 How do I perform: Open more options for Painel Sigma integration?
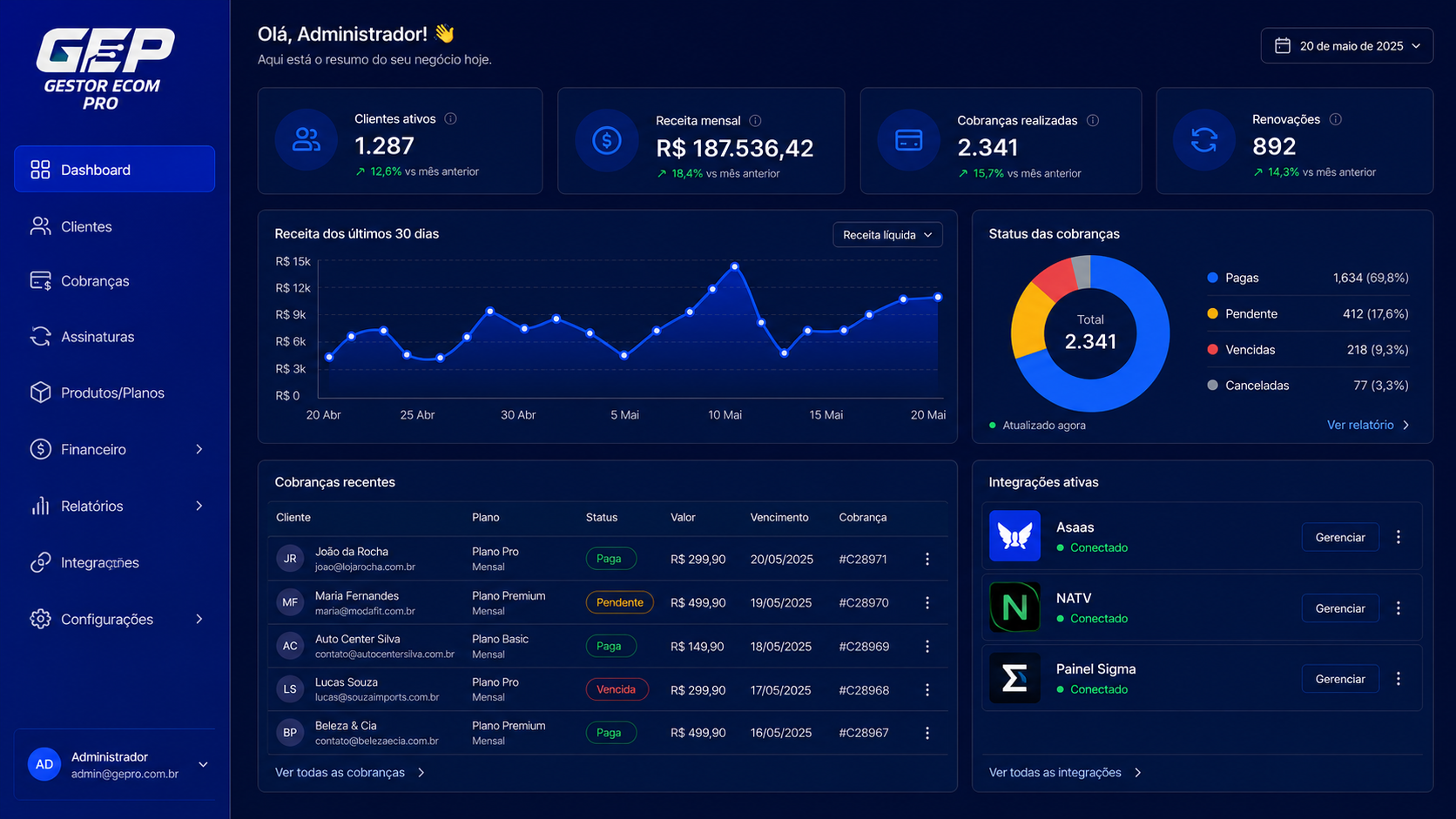pos(1399,678)
